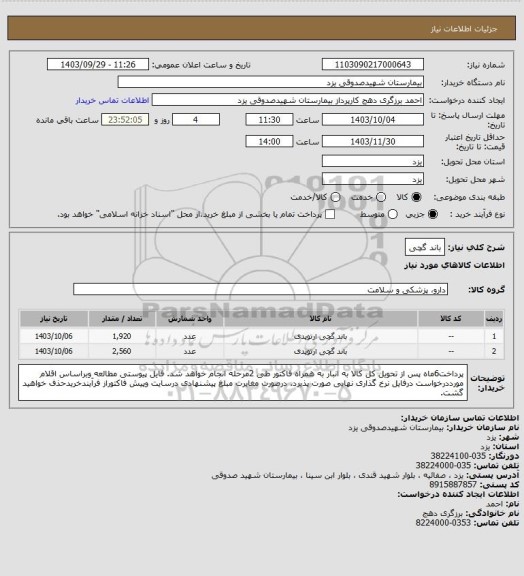524x576 pixels.
Task: Click the row 1 need date 1403/10/06
Action: [x=54, y=336]
